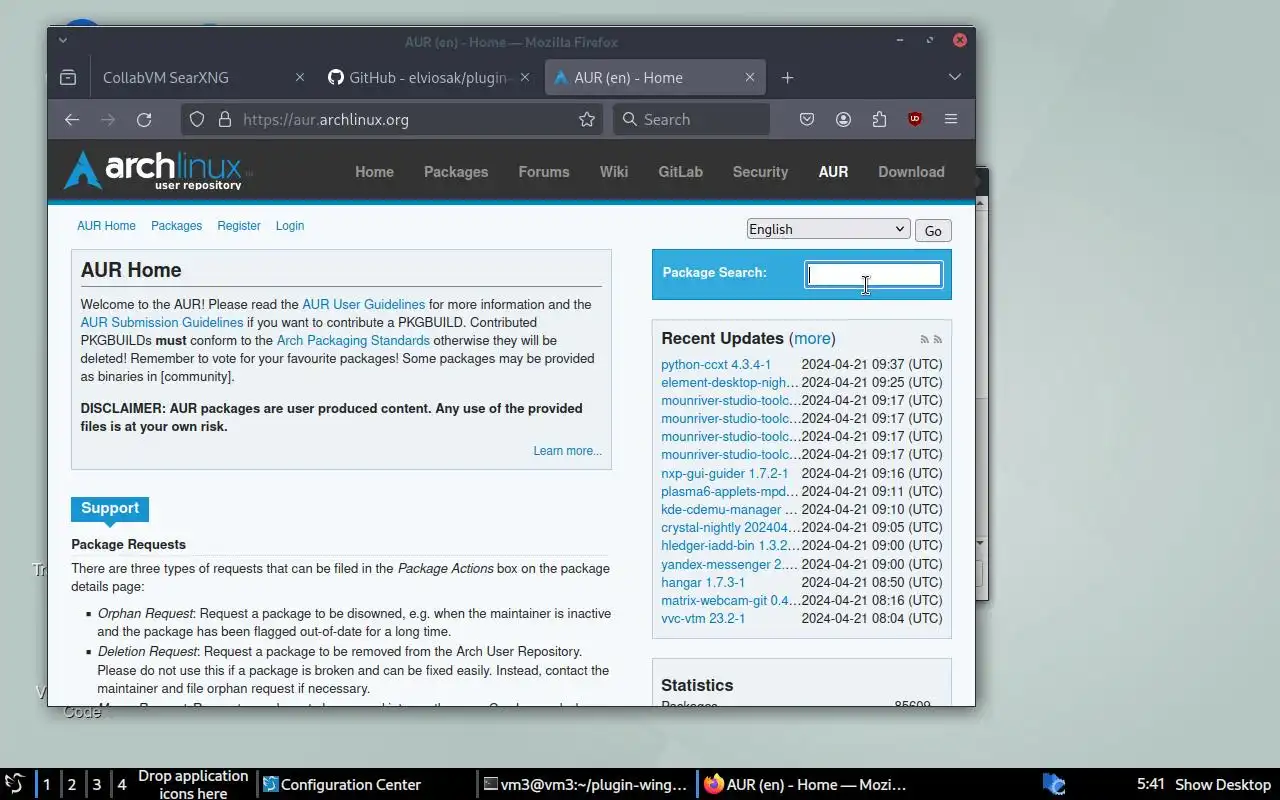
Task: Open Firefox View tab list icon
Action: (x=68, y=77)
